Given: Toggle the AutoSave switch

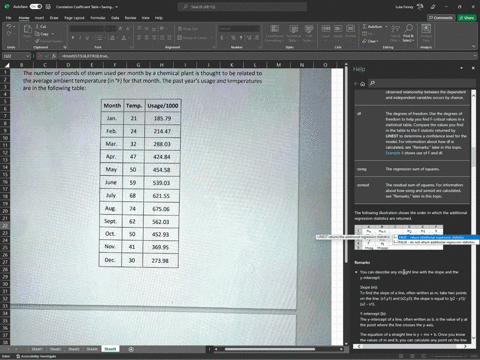Looking at the screenshot, I should click(35, 6).
